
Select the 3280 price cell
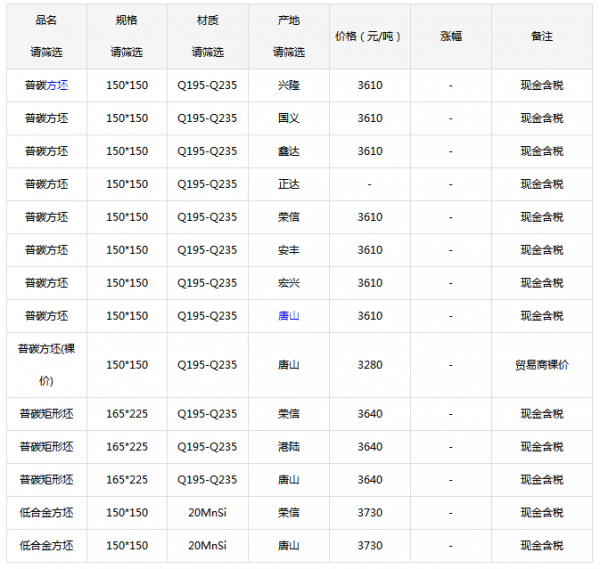[x=370, y=365]
